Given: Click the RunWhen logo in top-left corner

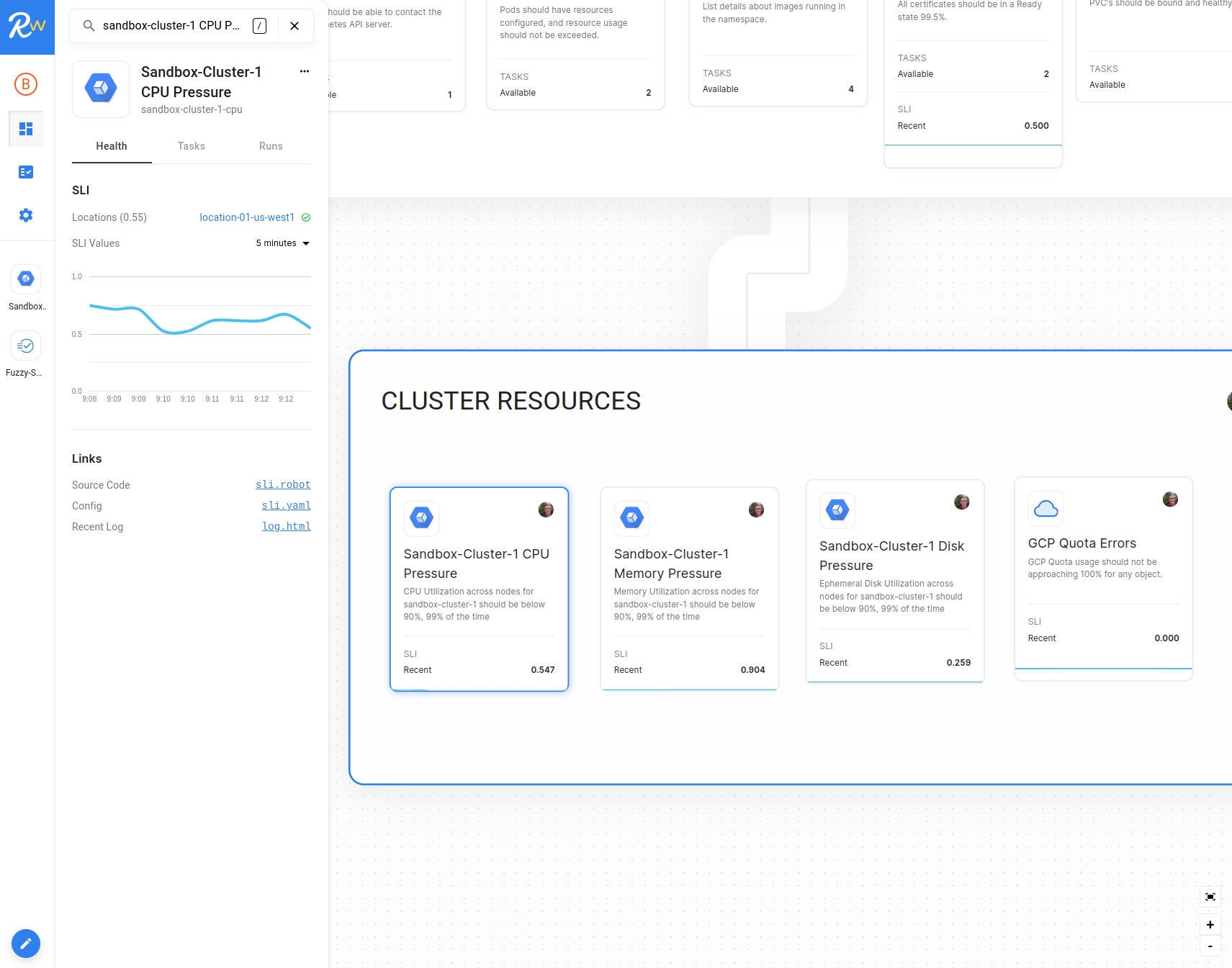Looking at the screenshot, I should tap(27, 27).
